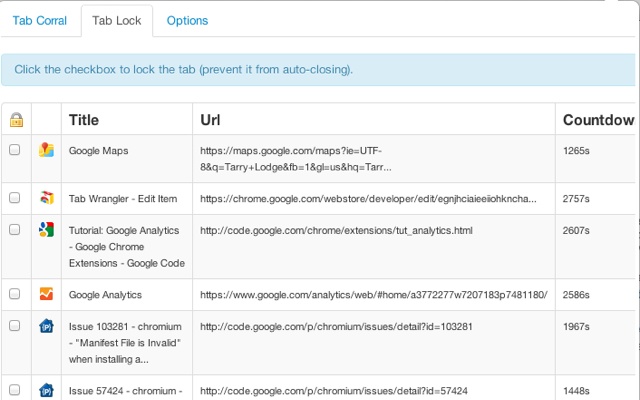Viewport: 640px width, 400px height.
Task: Tick the Issue 103281 lock checkbox
Action: click(15, 325)
